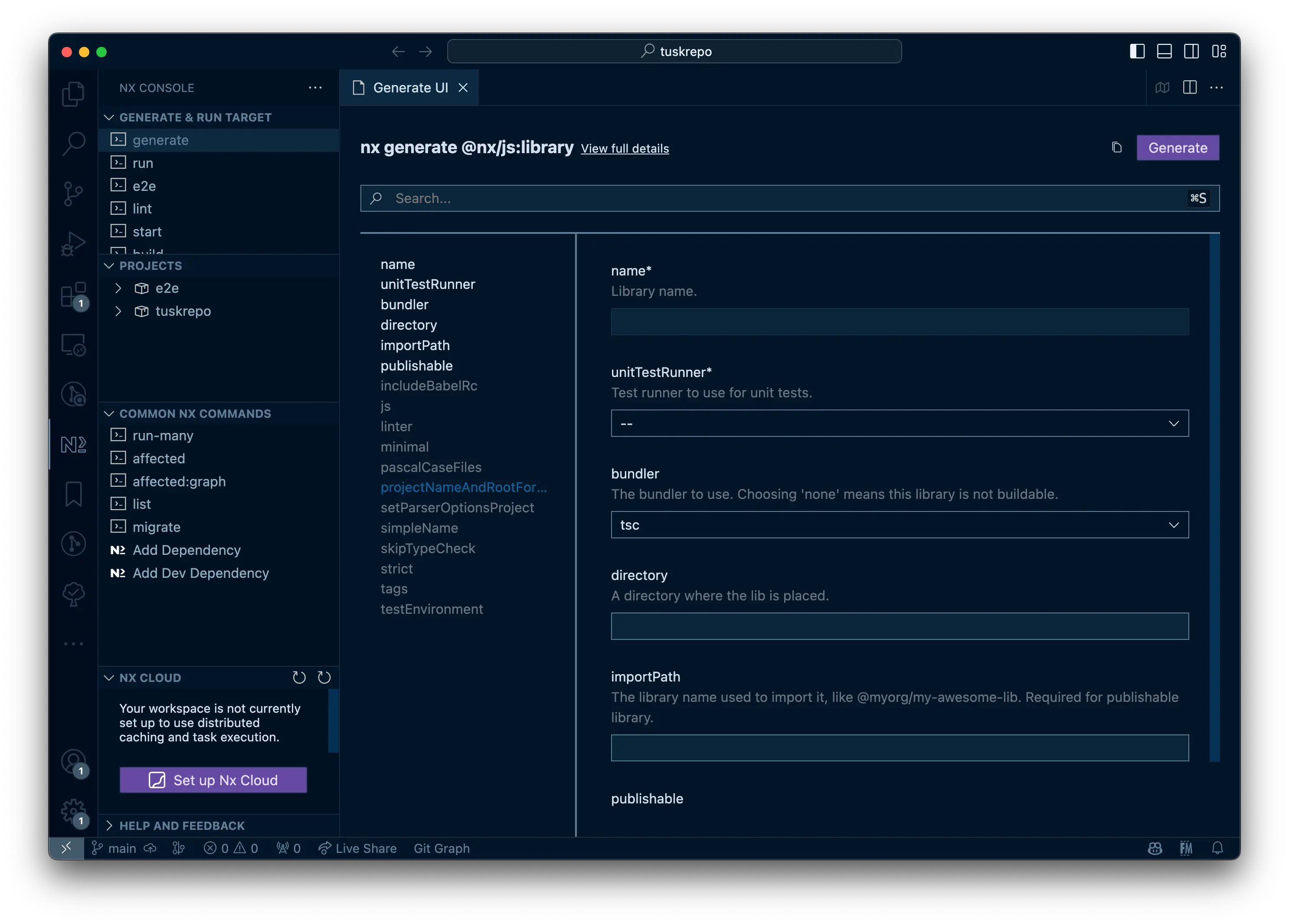Refresh the NX Cloud panel

pos(300,677)
